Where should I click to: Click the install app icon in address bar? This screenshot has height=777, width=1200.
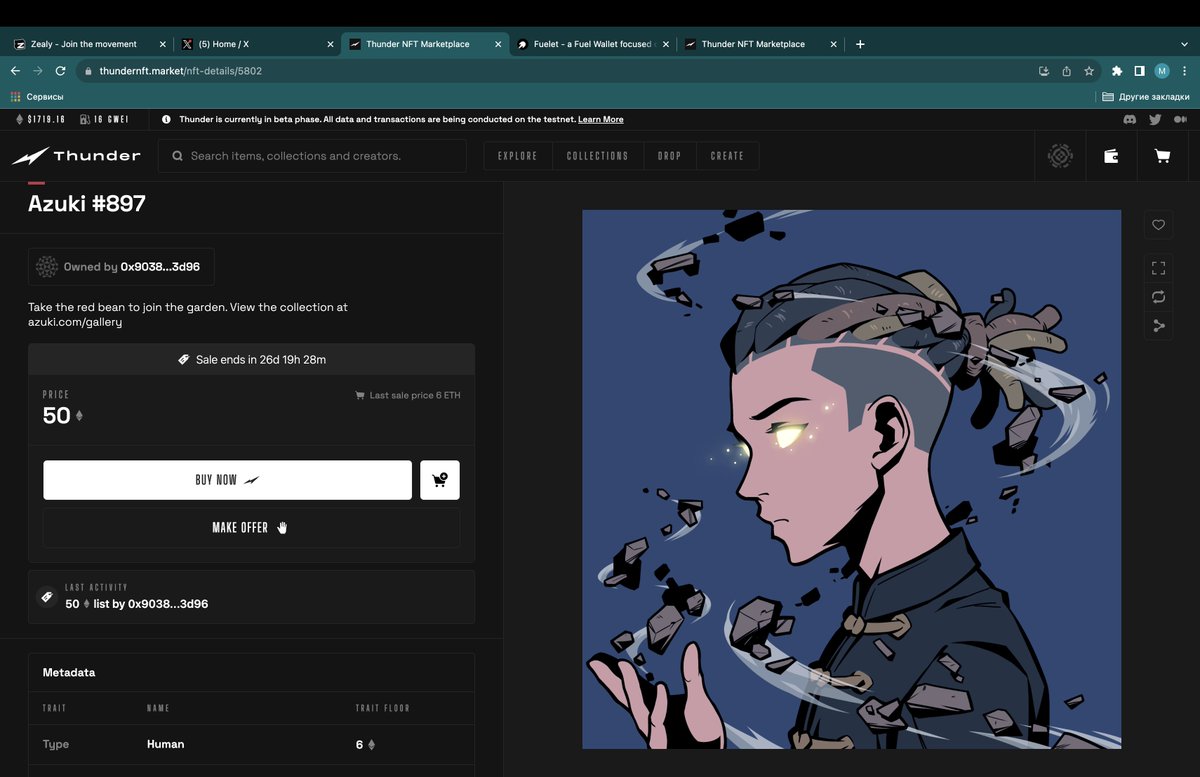[1044, 71]
